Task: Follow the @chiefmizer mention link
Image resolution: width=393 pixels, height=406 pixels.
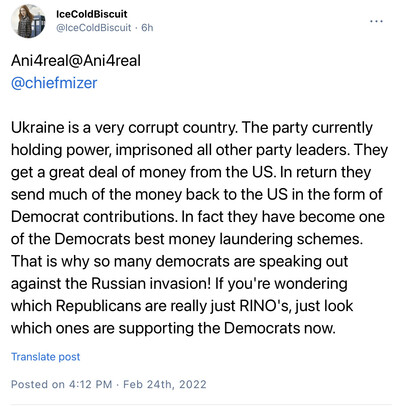Action: pos(54,83)
